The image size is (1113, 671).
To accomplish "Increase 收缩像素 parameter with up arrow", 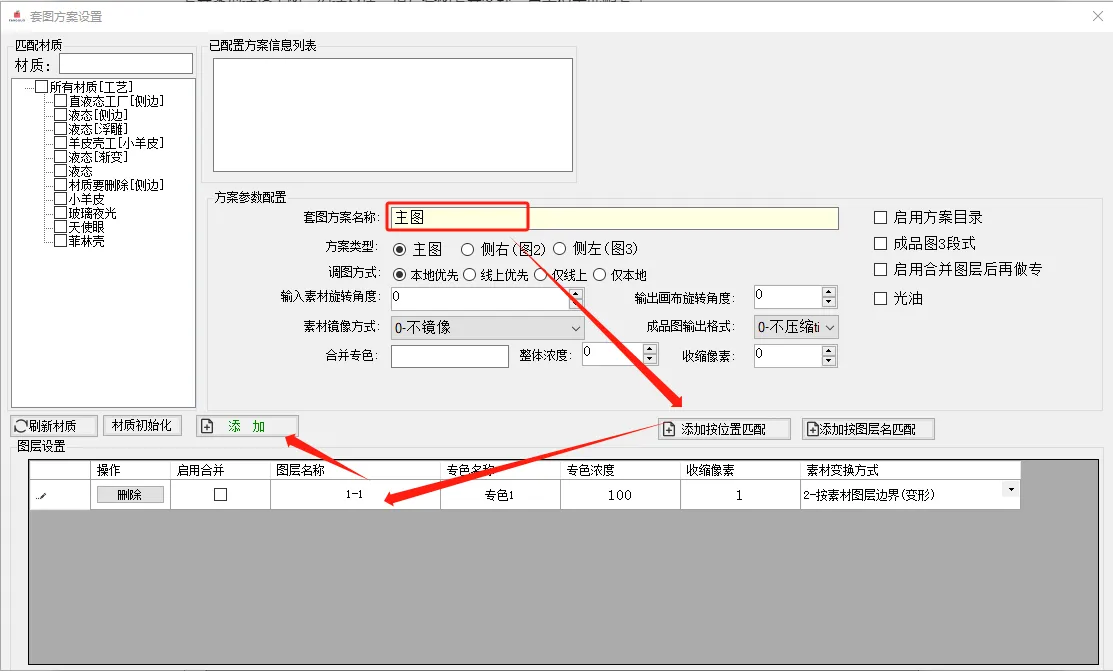I will pyautogui.click(x=828, y=351).
